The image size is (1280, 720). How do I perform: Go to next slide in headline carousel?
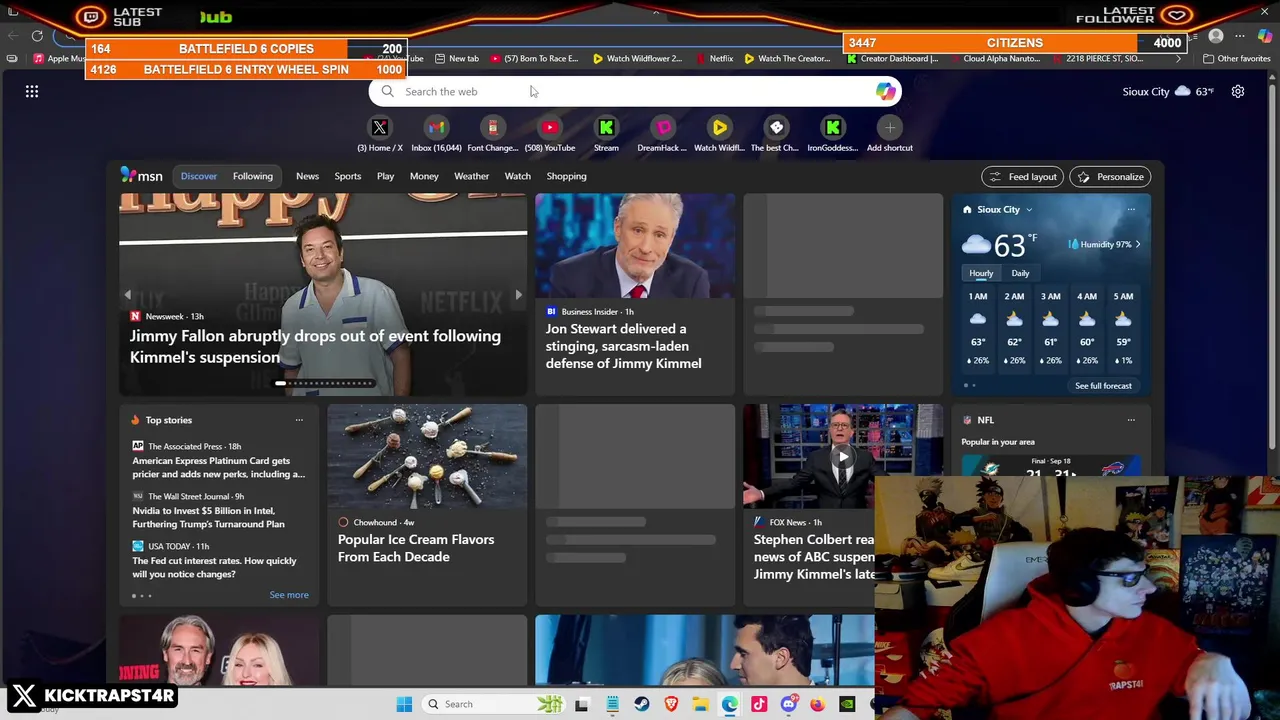(x=518, y=295)
